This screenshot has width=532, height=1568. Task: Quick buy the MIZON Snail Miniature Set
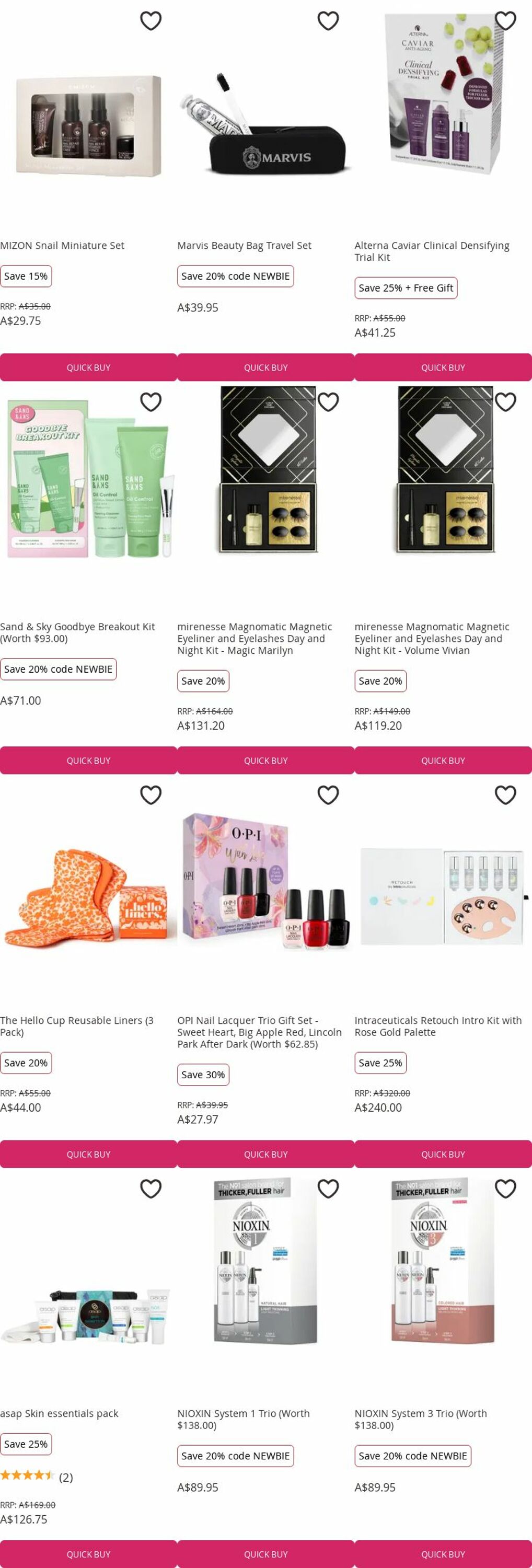tap(88, 367)
